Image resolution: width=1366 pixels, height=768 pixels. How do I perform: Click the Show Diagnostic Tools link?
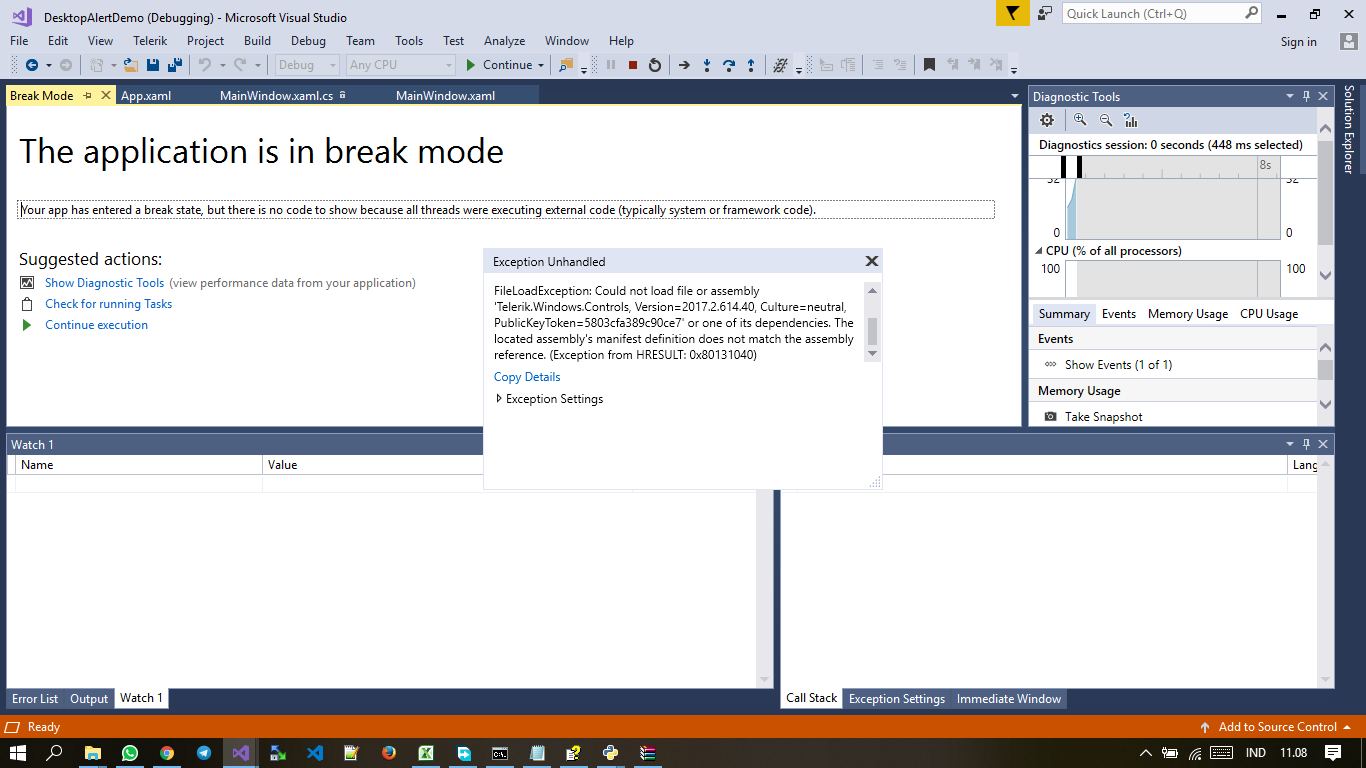click(x=104, y=283)
